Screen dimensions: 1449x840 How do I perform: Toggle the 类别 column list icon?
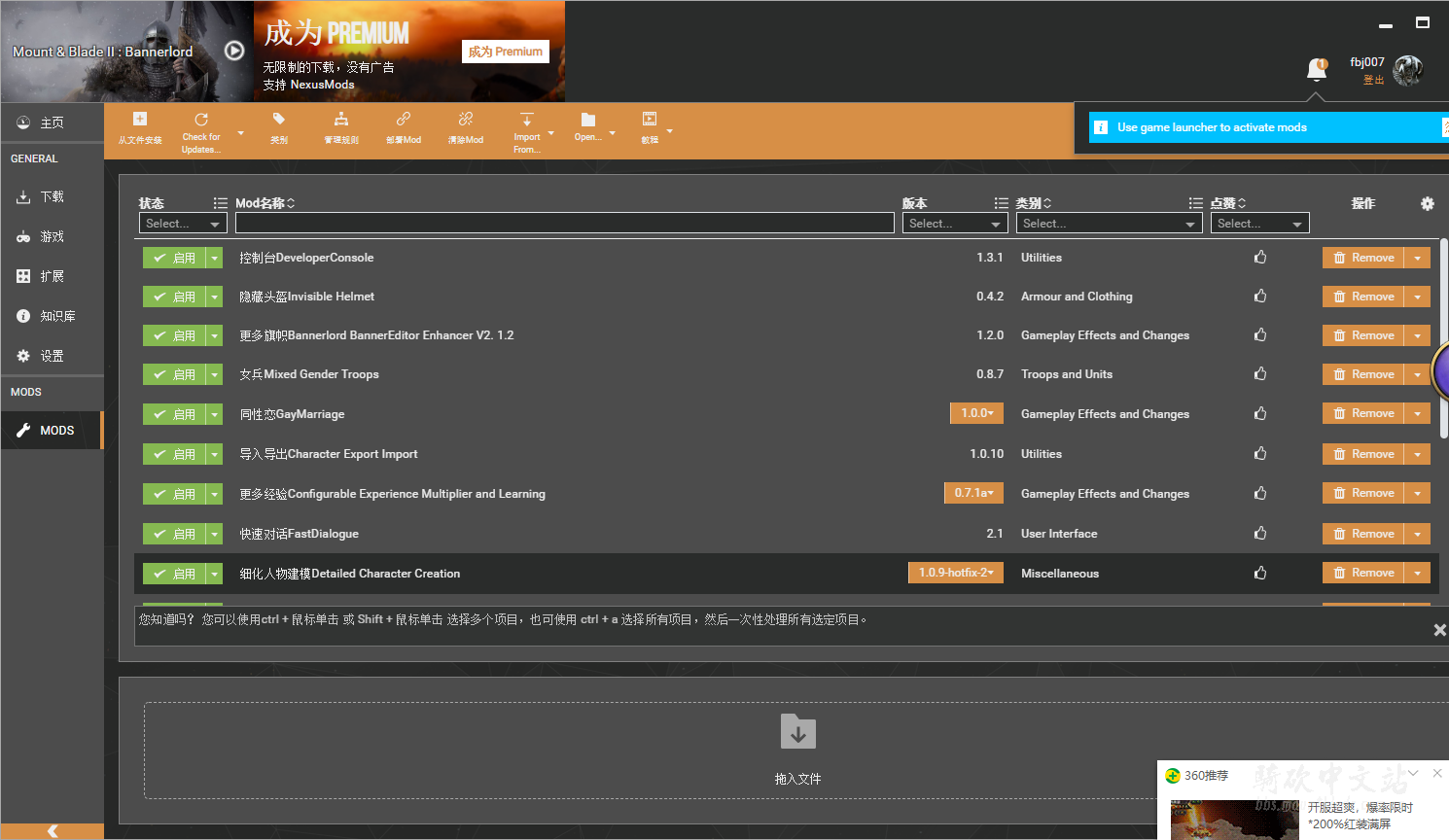point(1196,203)
